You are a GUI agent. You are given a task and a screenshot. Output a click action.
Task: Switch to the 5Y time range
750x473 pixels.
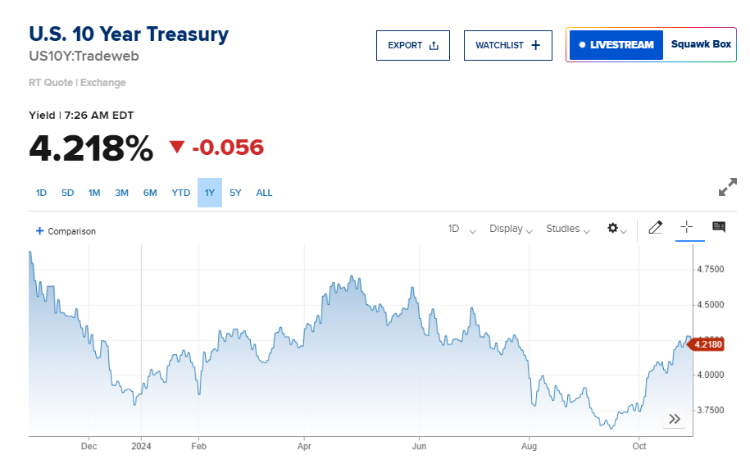point(235,193)
